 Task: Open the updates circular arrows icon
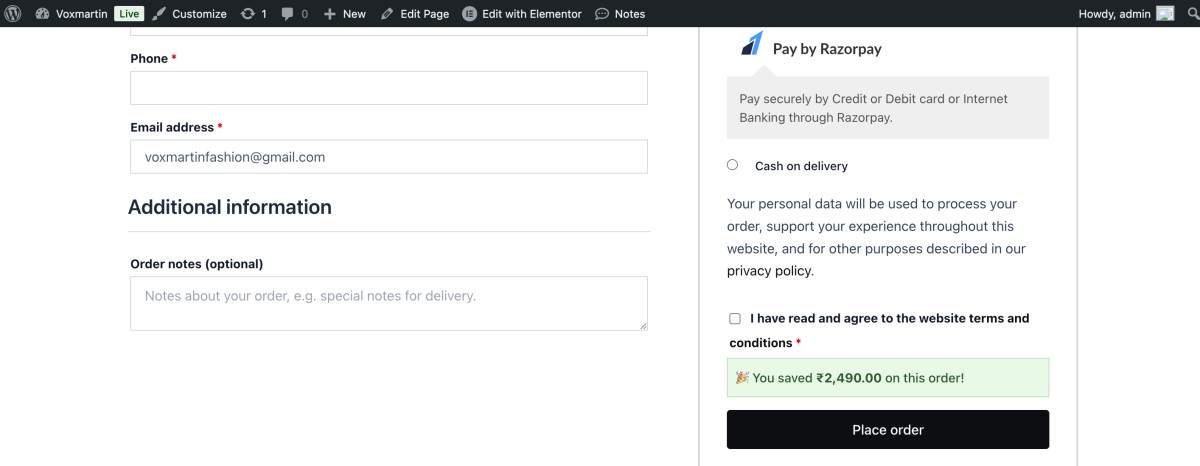pos(248,14)
